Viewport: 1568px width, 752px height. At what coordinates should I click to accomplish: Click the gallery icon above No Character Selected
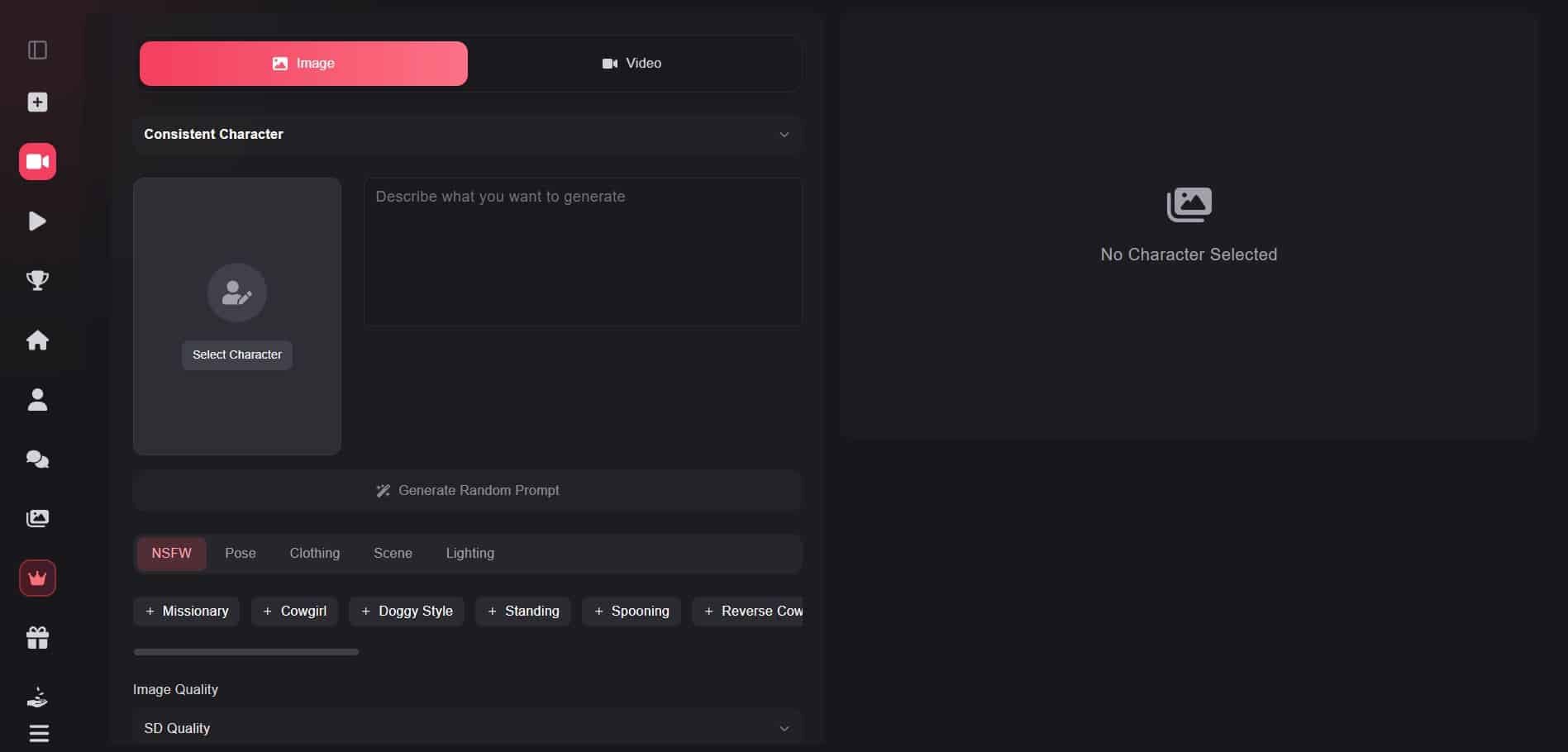1189,204
